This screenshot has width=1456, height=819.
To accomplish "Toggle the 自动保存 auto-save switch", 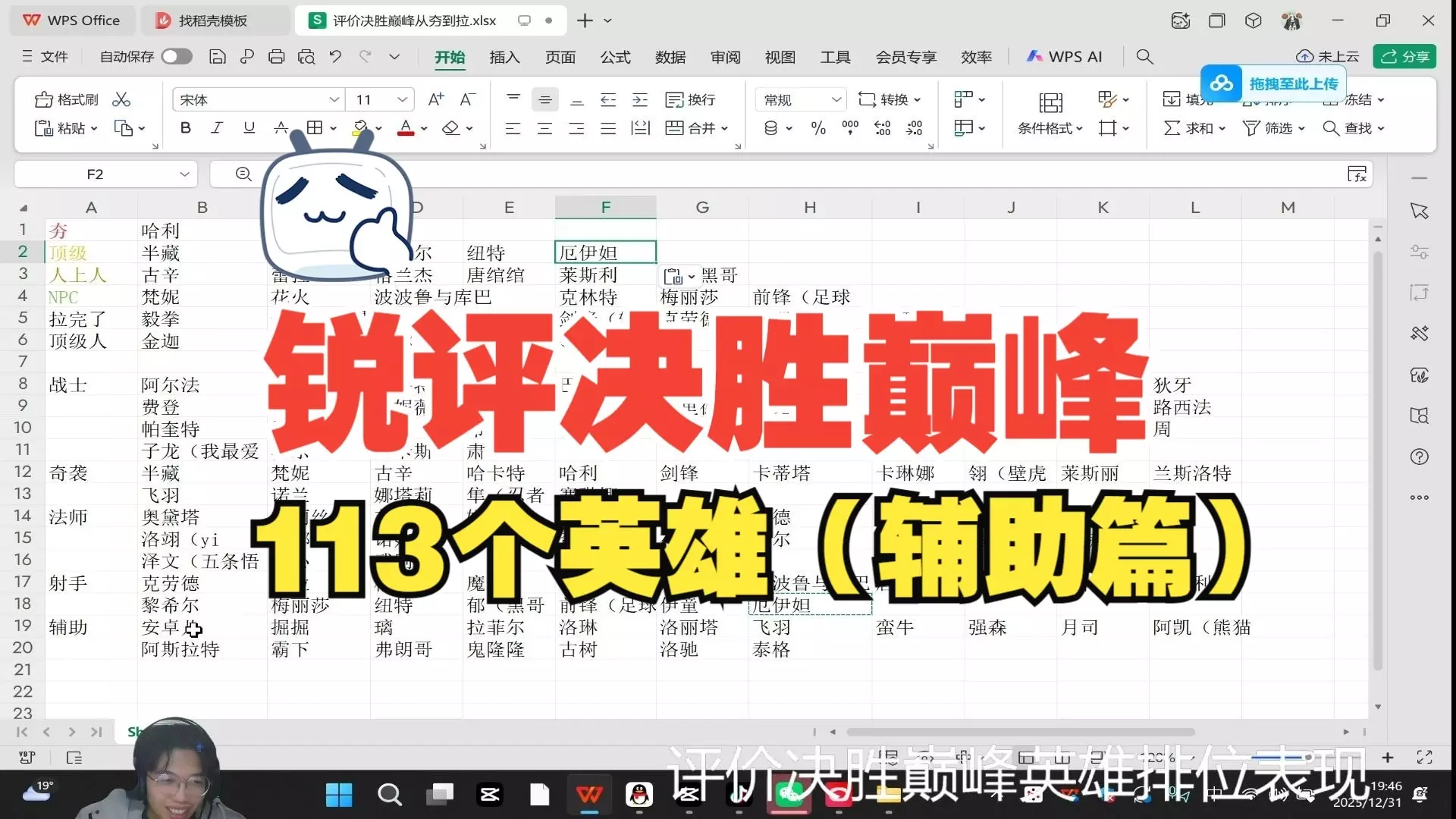I will click(176, 57).
